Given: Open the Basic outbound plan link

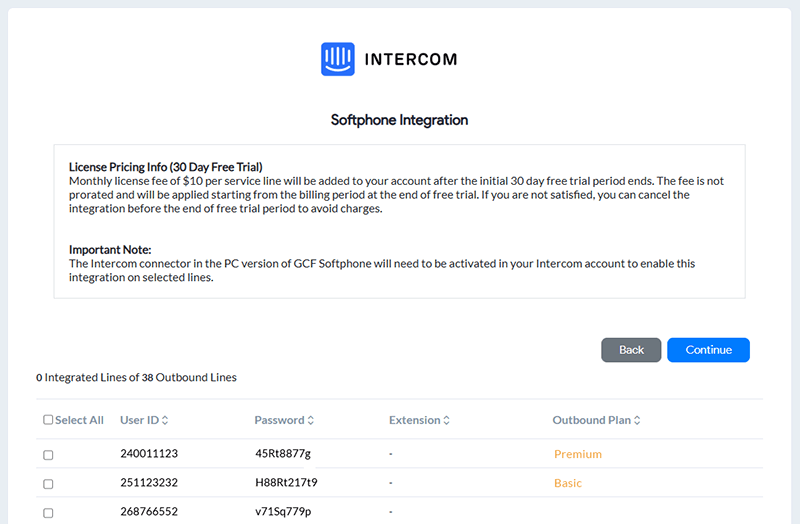Looking at the screenshot, I should 568,483.
